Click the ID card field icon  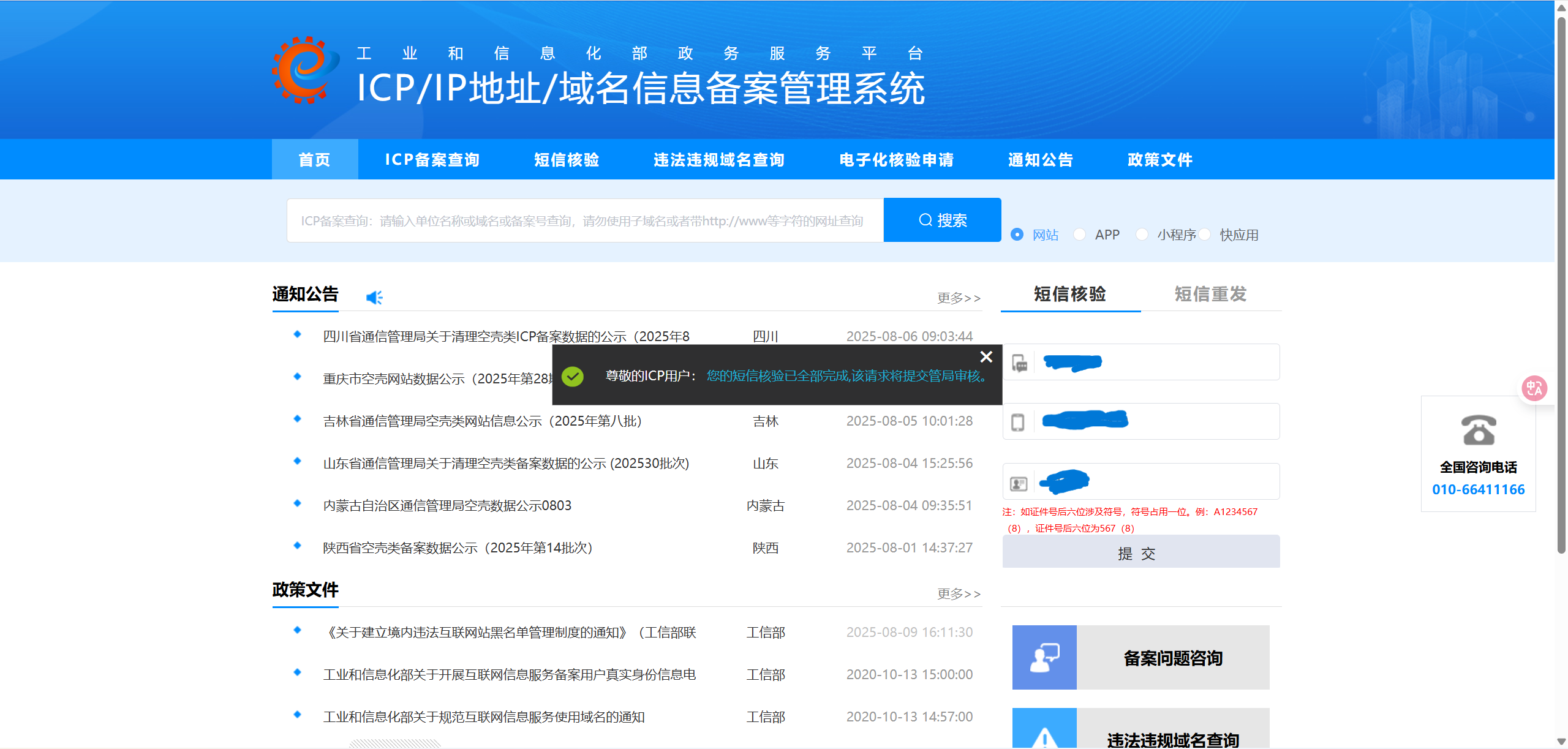(1019, 484)
